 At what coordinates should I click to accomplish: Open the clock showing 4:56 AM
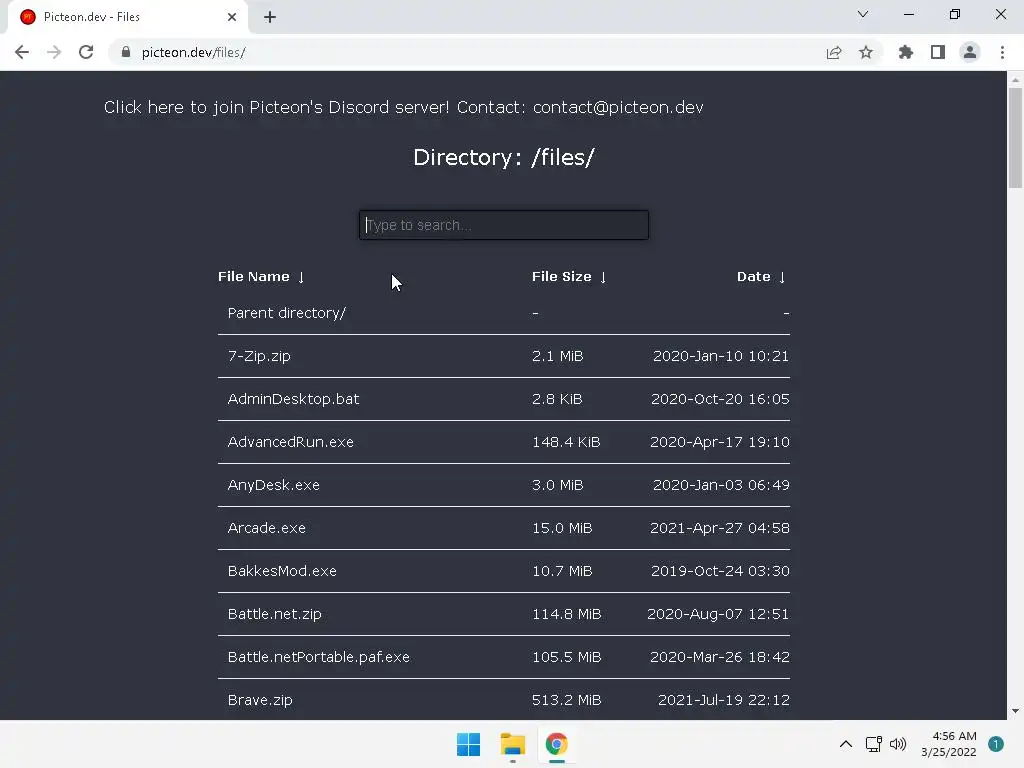(949, 744)
